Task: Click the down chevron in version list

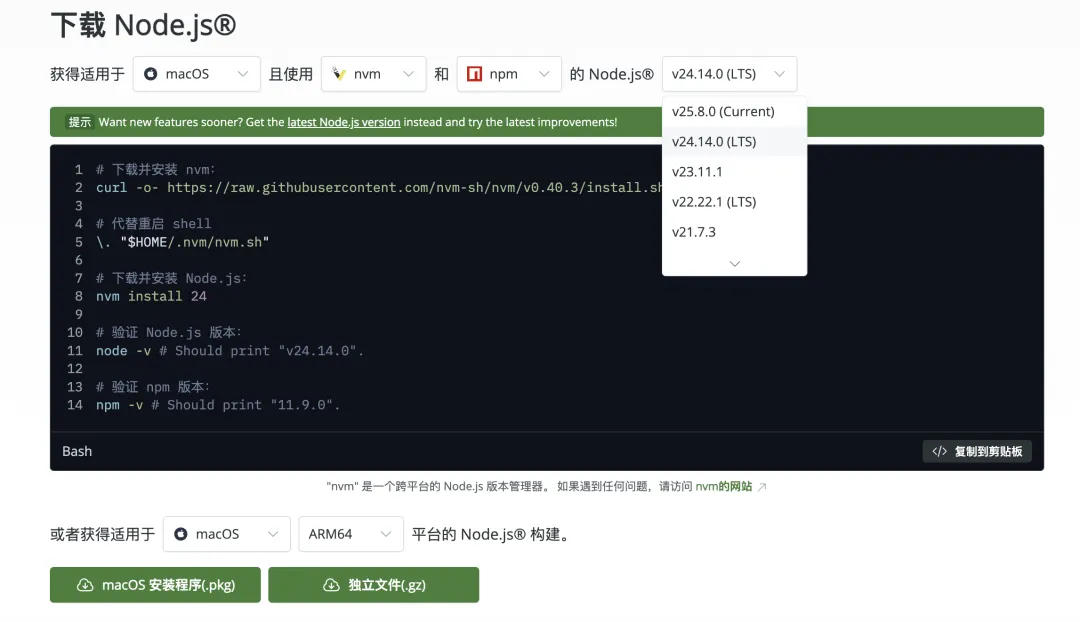Action: point(735,264)
